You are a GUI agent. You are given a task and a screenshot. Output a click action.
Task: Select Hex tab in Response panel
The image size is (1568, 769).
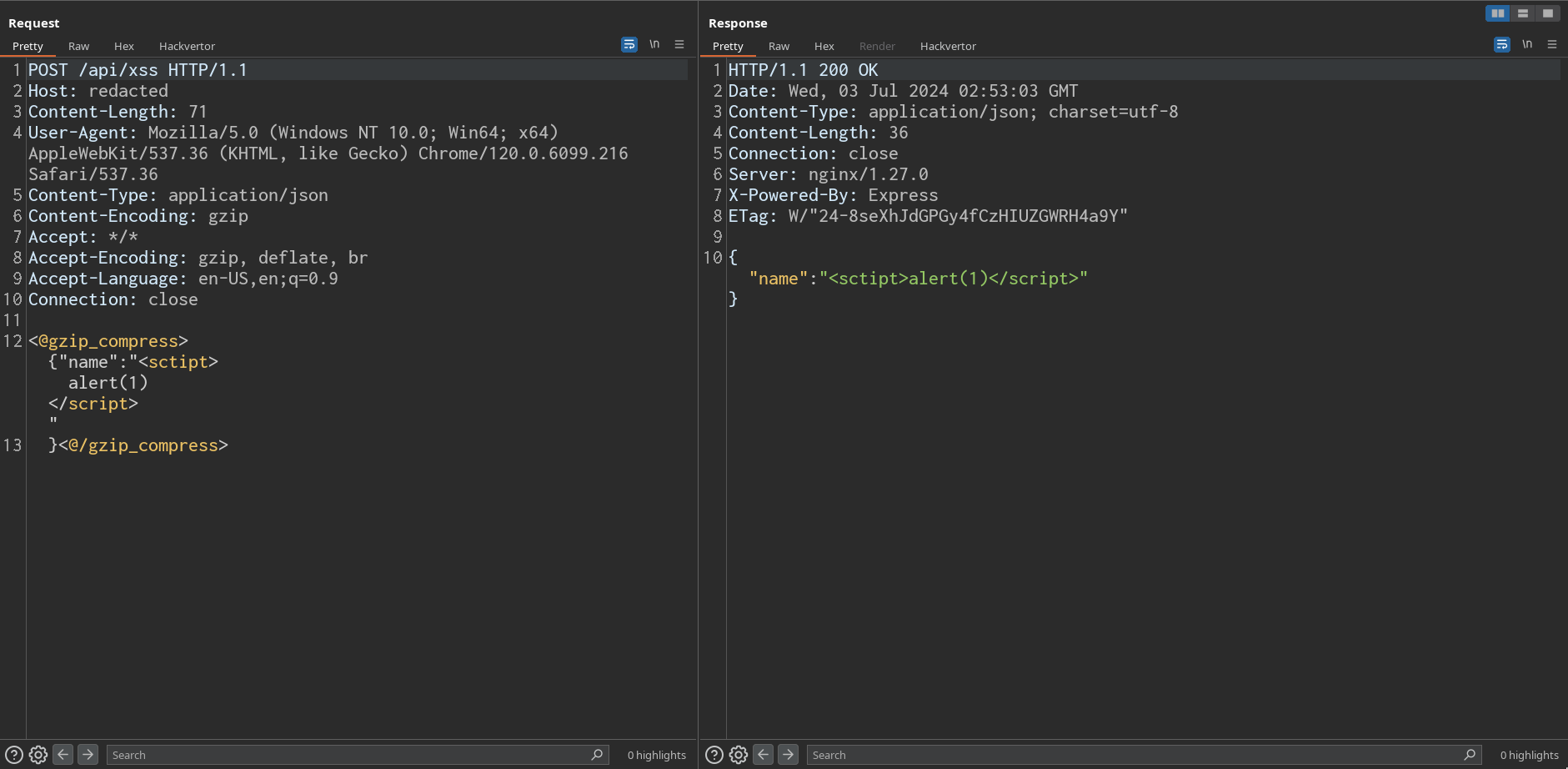[824, 46]
